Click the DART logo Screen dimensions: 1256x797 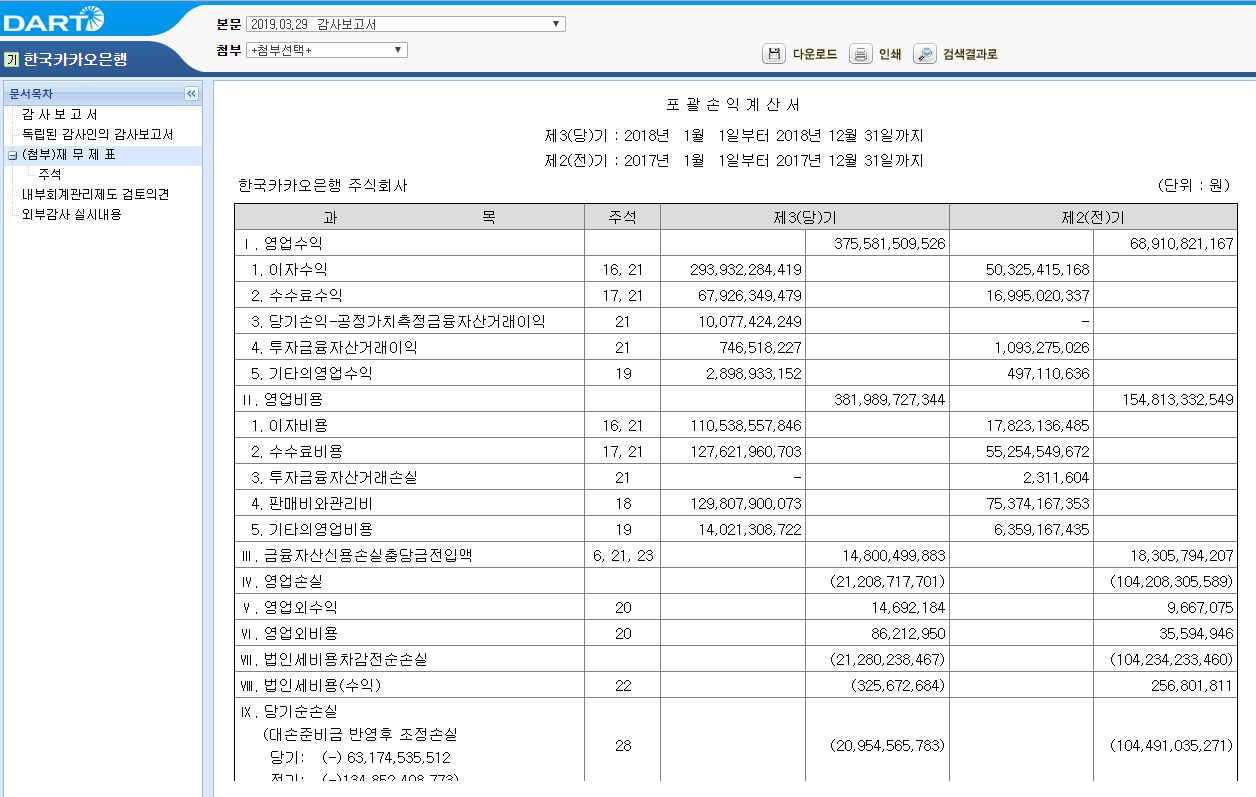coord(54,18)
